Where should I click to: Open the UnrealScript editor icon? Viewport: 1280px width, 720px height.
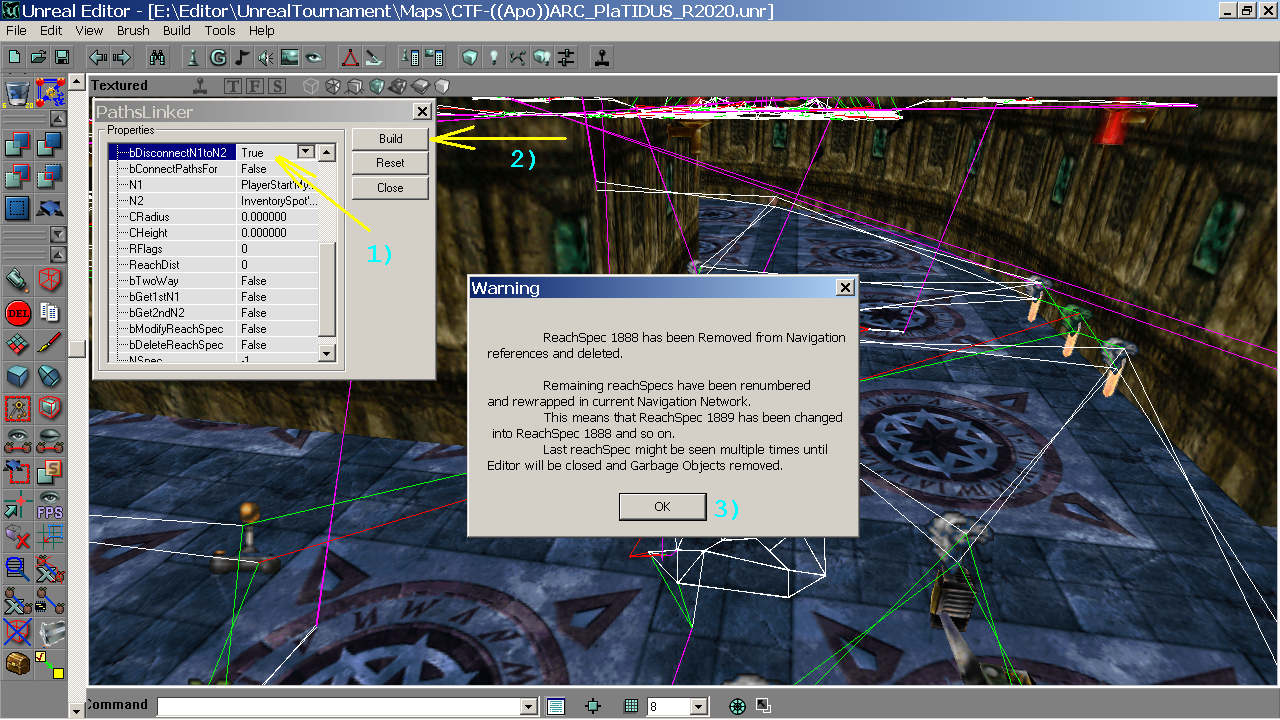(373, 57)
